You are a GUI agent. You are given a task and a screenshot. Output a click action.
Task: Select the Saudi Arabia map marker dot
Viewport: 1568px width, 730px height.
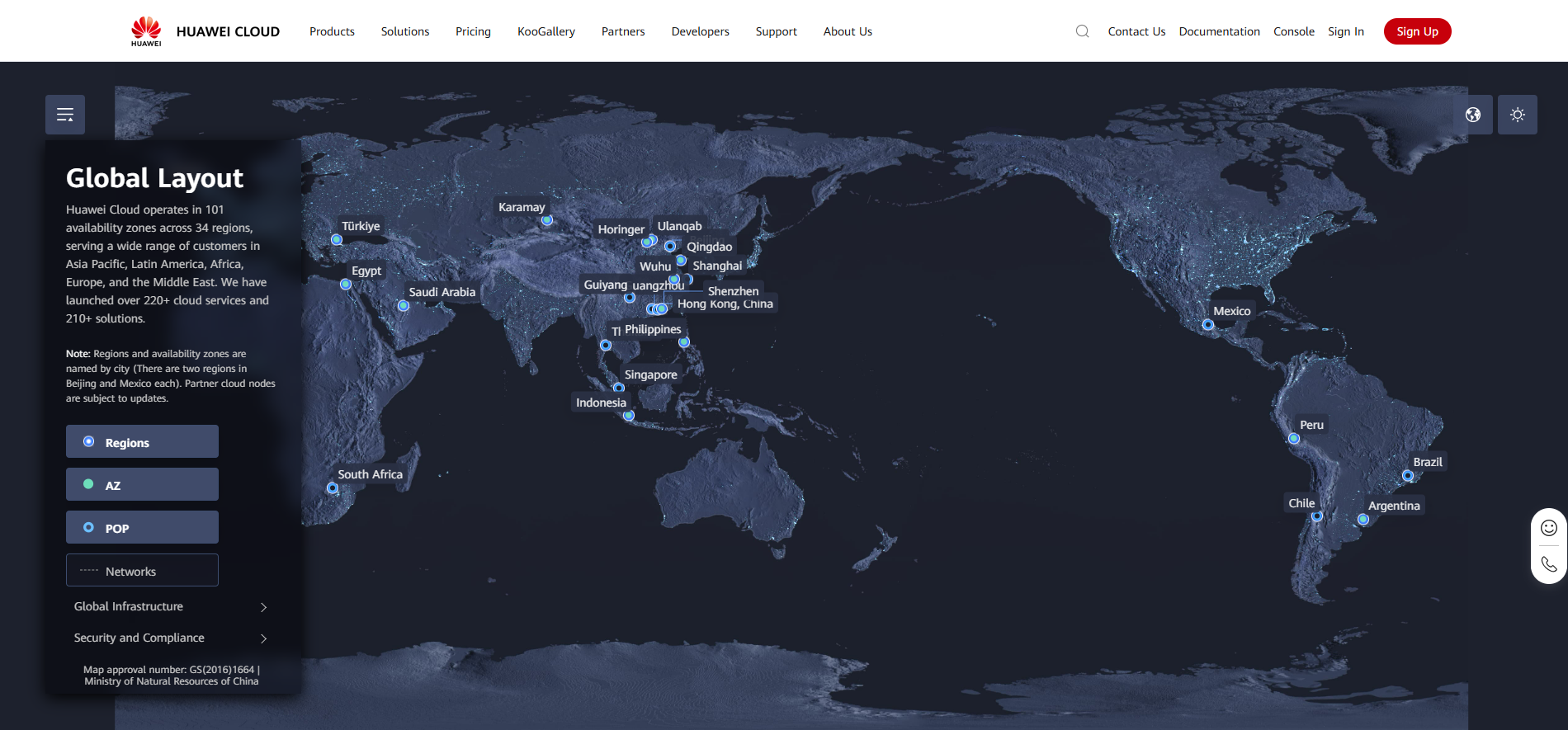(x=404, y=306)
